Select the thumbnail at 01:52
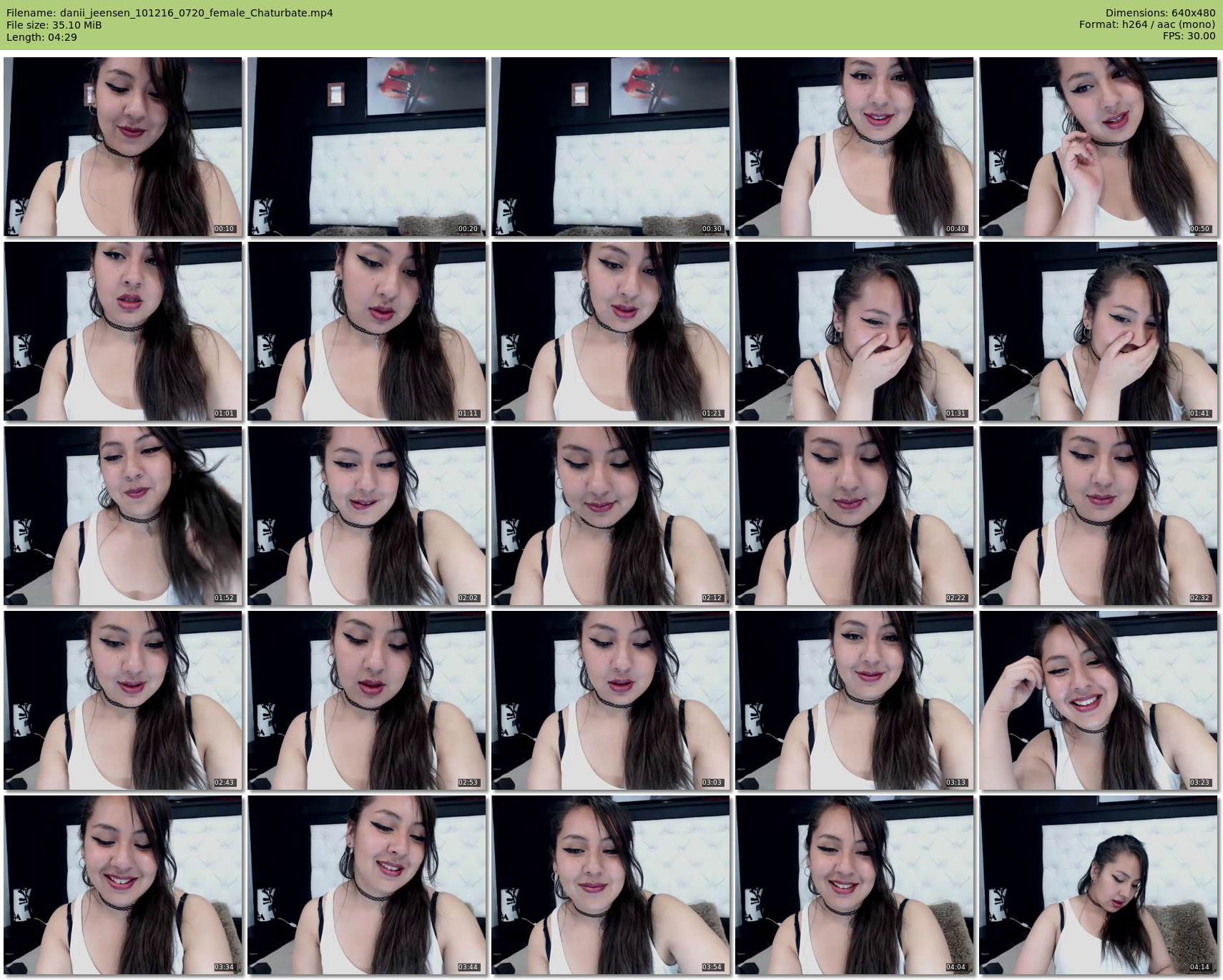The height and width of the screenshot is (980, 1223). pos(123,516)
